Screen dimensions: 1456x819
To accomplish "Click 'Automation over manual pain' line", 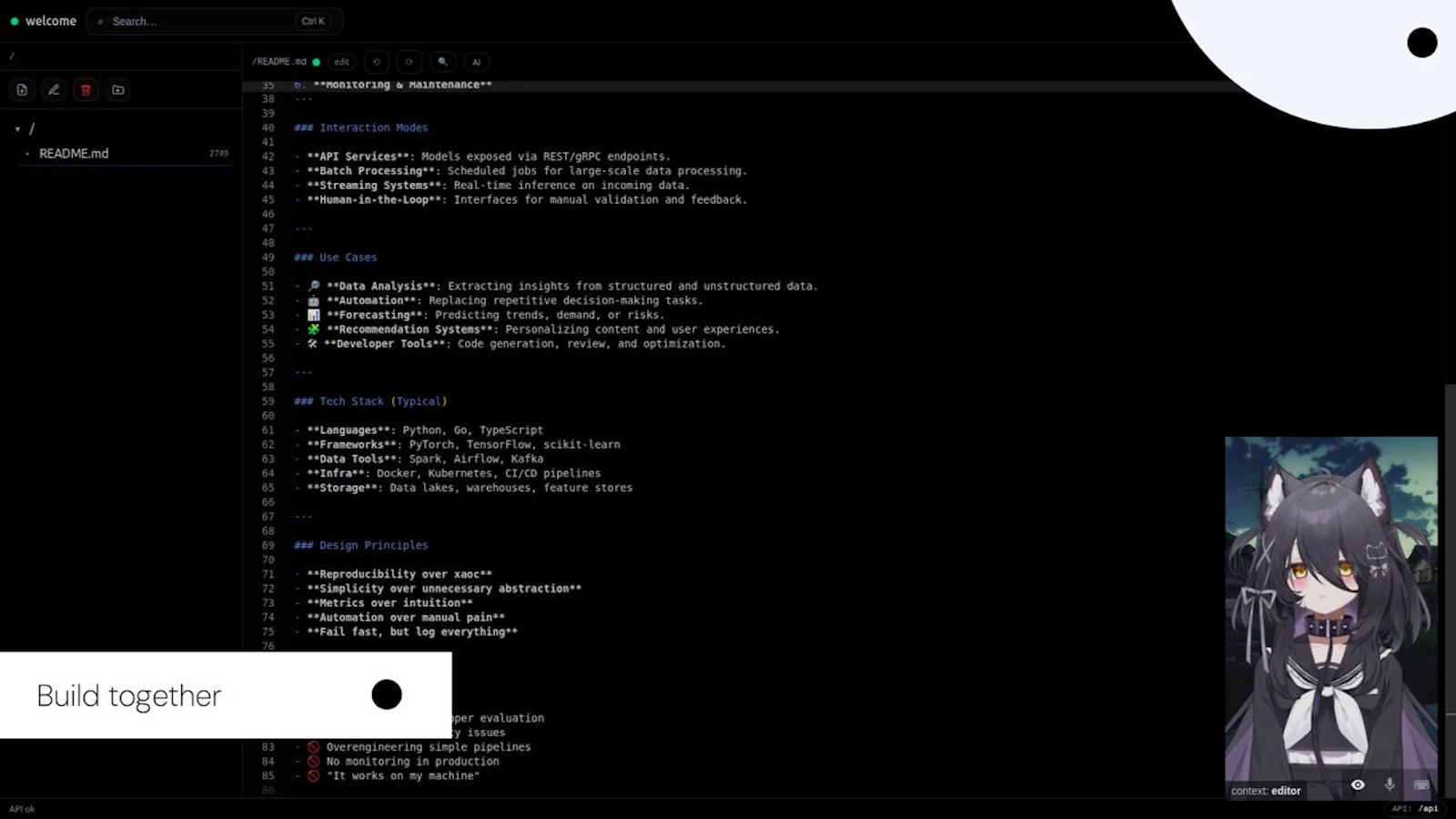I will click(x=399, y=618).
